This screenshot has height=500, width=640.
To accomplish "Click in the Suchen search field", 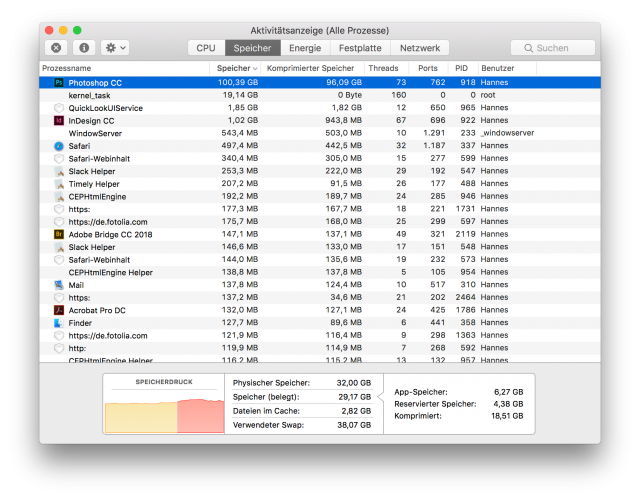I will [x=553, y=48].
